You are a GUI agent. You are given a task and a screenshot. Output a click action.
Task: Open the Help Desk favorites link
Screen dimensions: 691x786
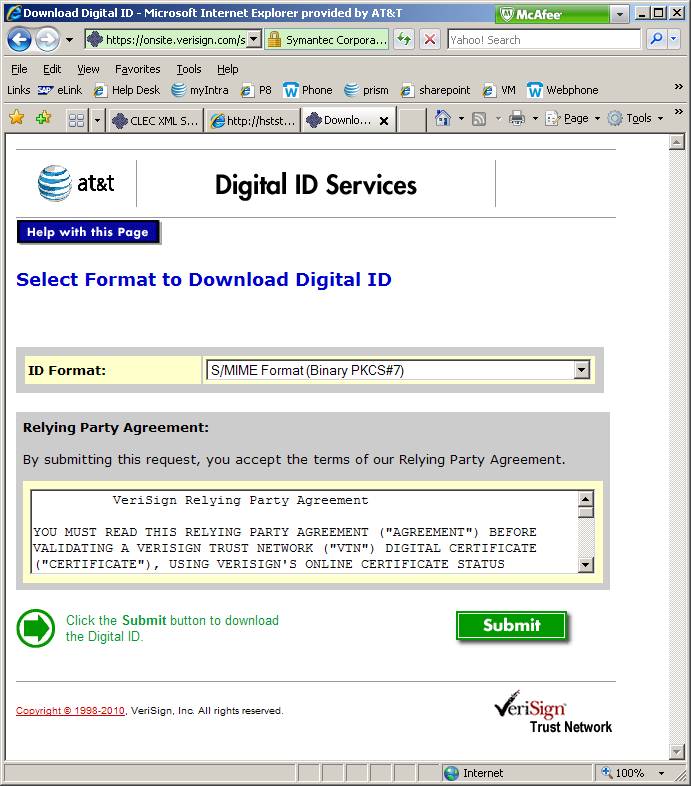point(127,90)
